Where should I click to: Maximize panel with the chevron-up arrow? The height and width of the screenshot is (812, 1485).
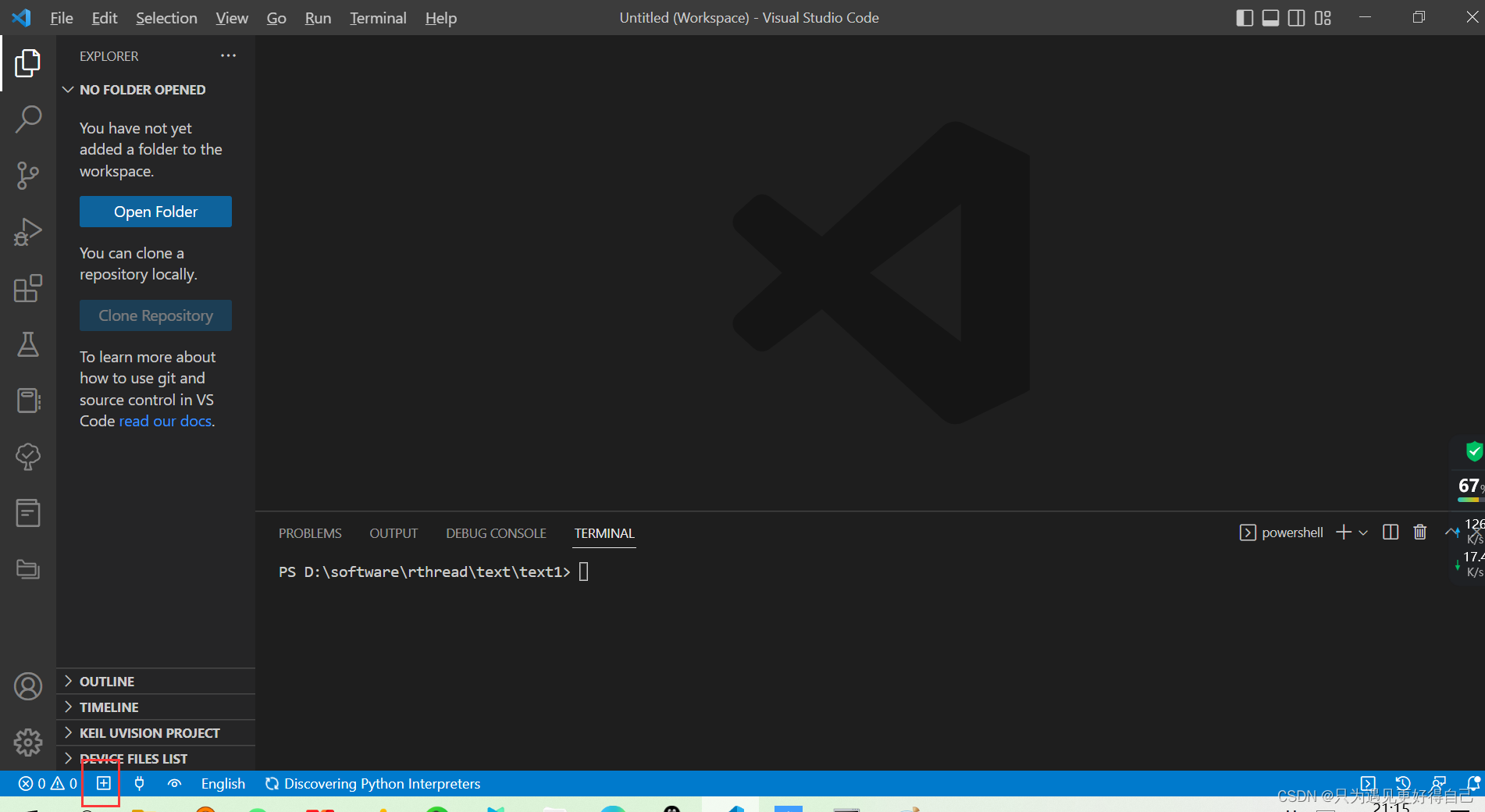point(1451,532)
